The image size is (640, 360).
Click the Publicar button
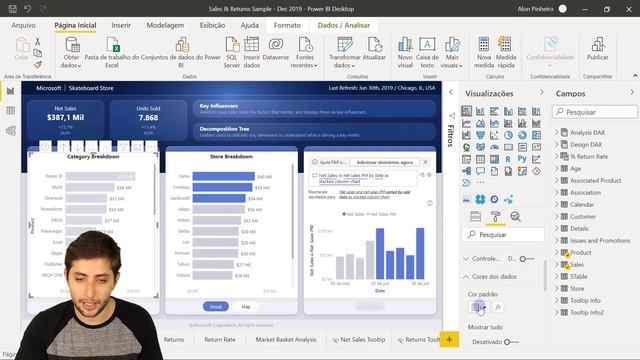[x=598, y=49]
